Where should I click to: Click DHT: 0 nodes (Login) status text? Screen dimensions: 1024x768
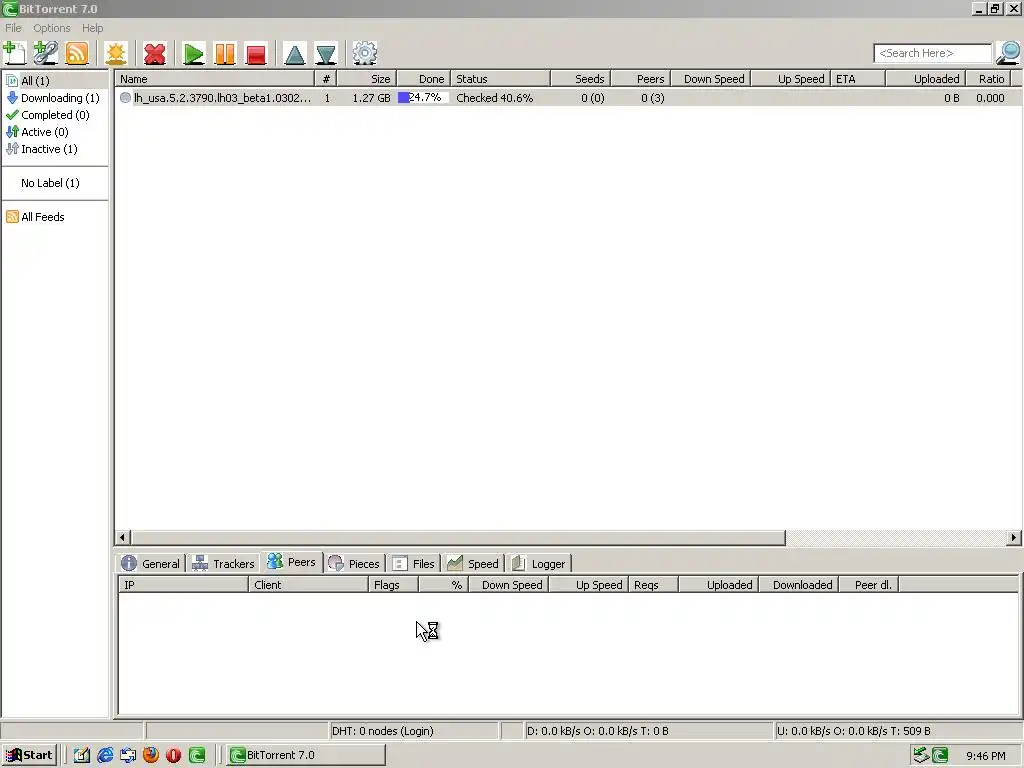click(383, 731)
